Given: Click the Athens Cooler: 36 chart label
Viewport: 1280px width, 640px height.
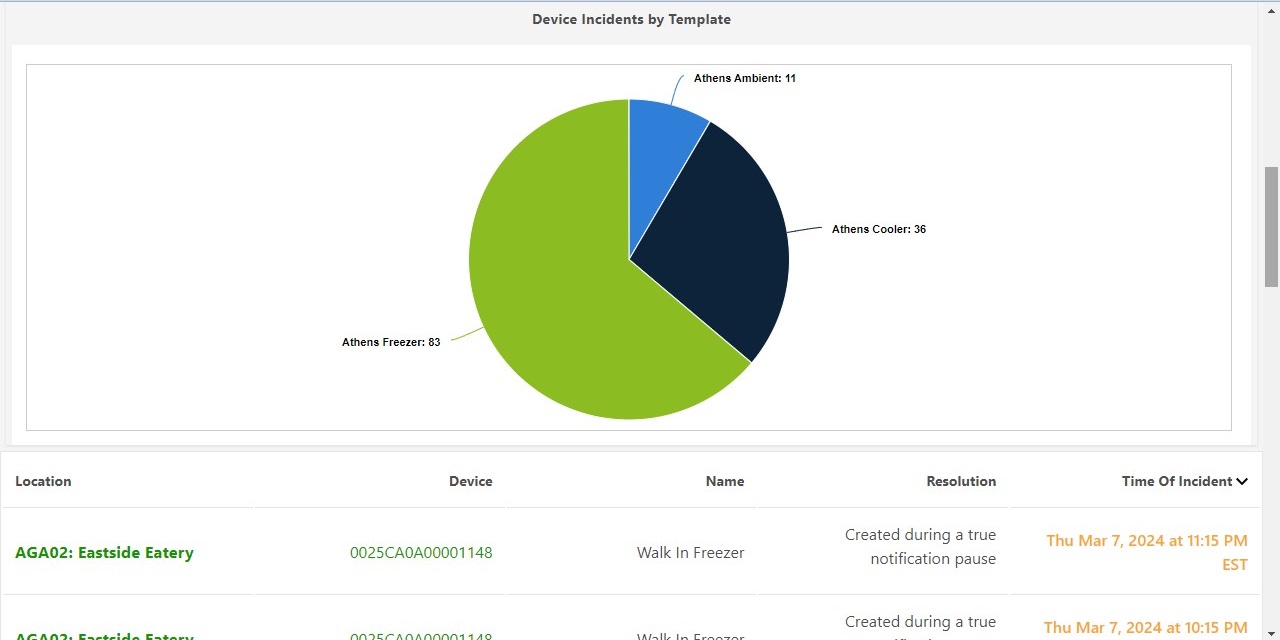Looking at the screenshot, I should pyautogui.click(x=878, y=229).
